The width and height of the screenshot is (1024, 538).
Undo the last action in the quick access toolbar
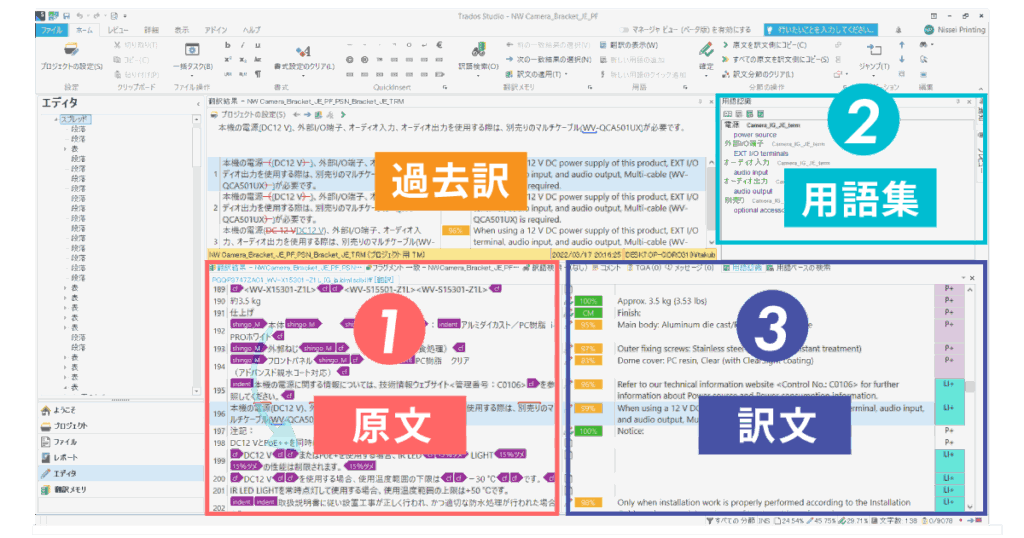coord(79,16)
